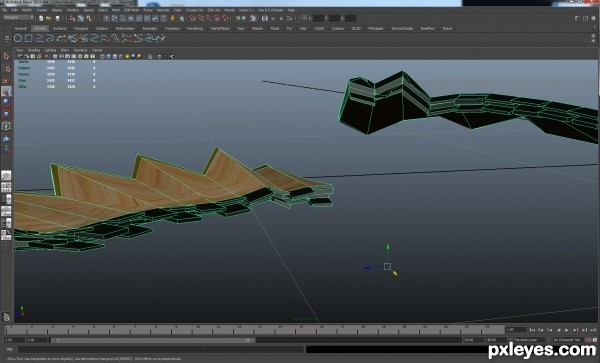Choose the Select tool in the toolbox
The width and height of the screenshot is (600, 363).
(6, 57)
